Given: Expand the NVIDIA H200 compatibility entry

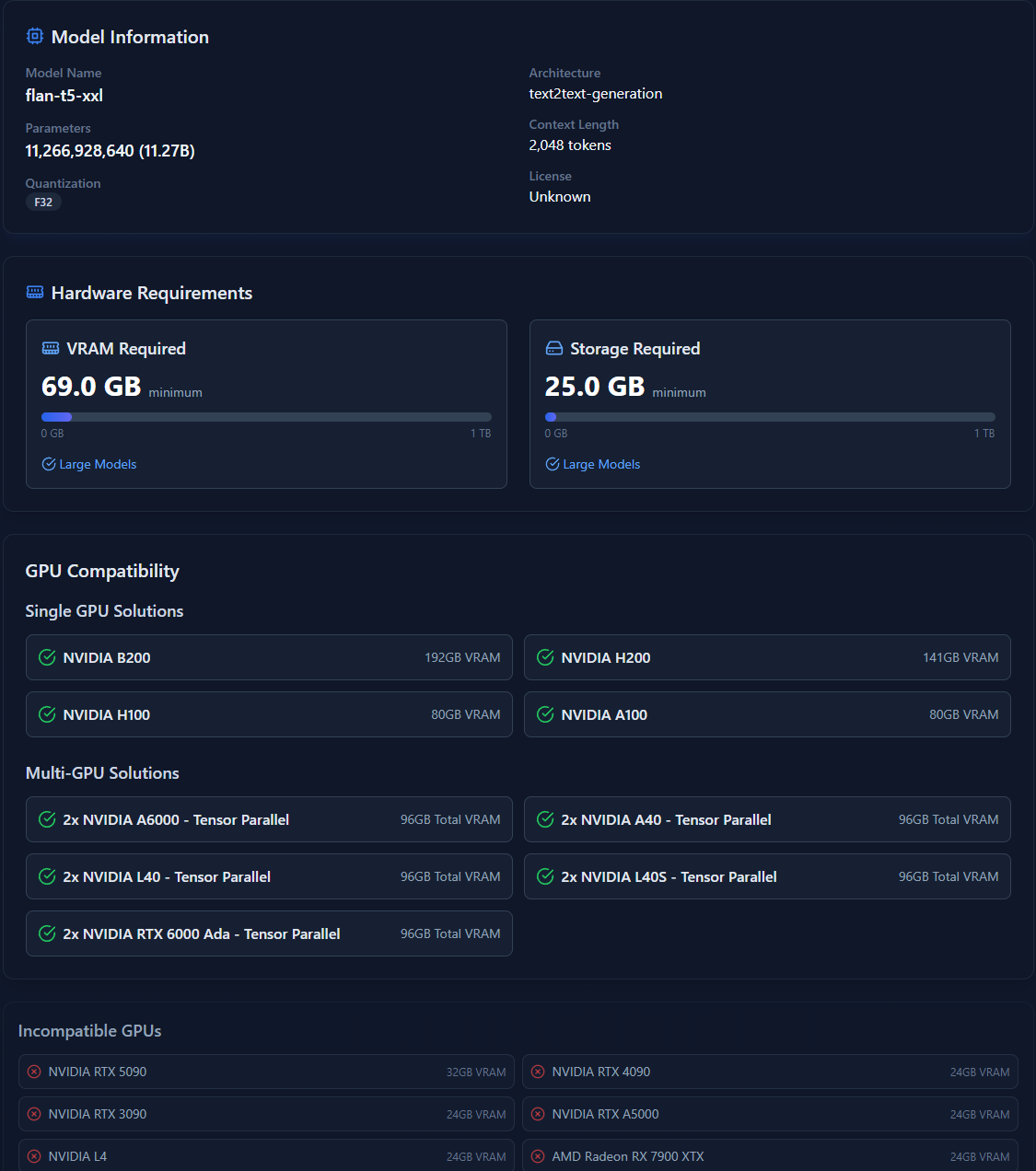Looking at the screenshot, I should click(x=767, y=657).
